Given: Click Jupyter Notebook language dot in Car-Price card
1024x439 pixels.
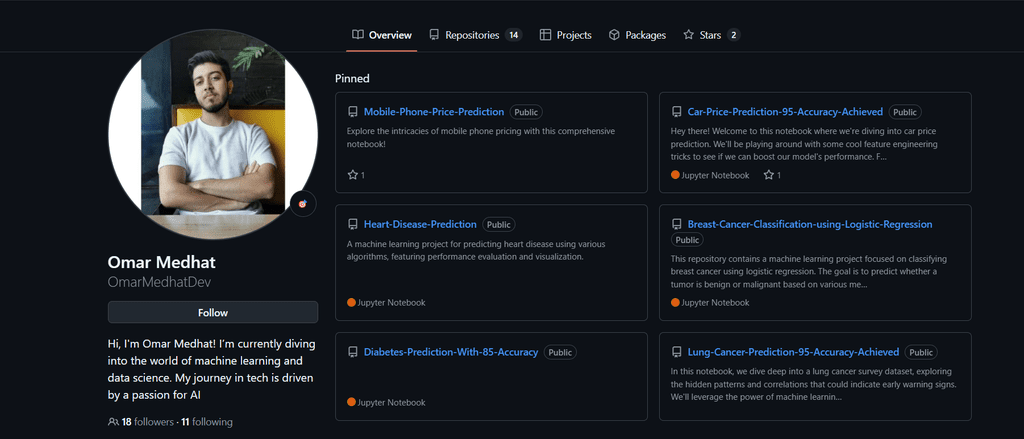Looking at the screenshot, I should click(x=675, y=175).
